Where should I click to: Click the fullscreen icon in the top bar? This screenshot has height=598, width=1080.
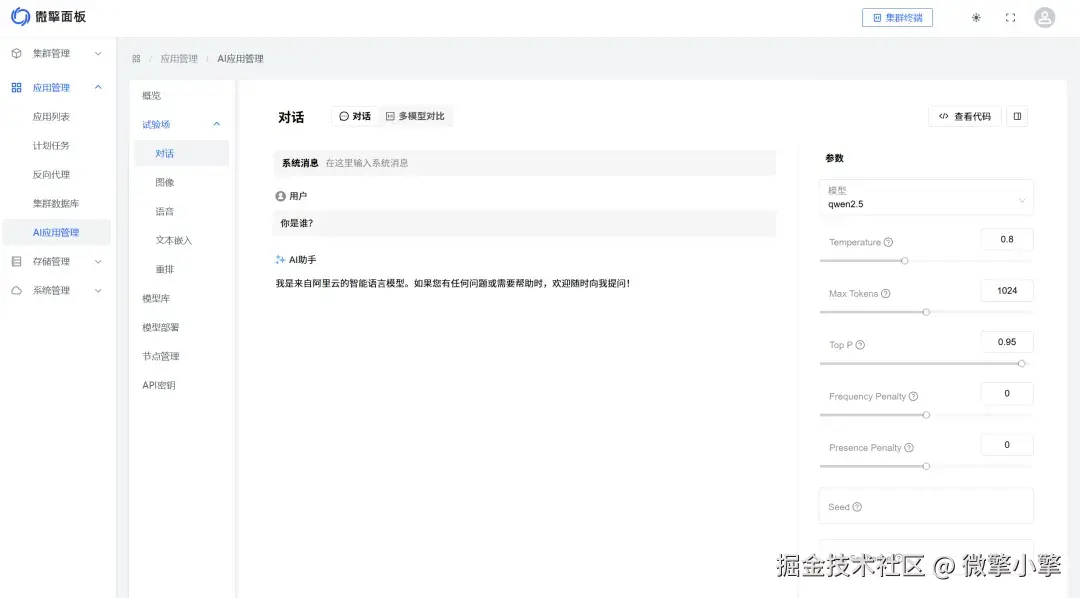point(1010,17)
